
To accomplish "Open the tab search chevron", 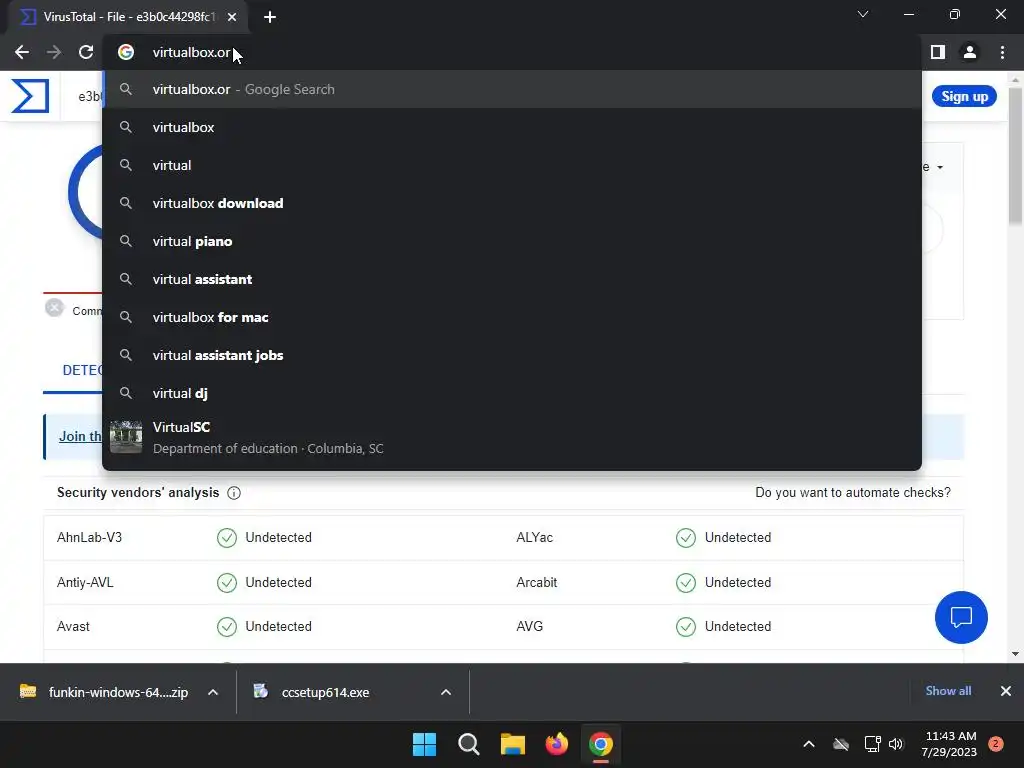I will 863,14.
